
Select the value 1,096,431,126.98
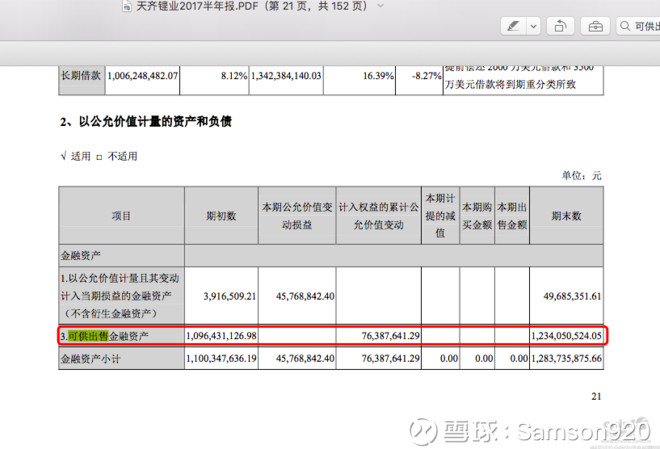[x=221, y=336]
